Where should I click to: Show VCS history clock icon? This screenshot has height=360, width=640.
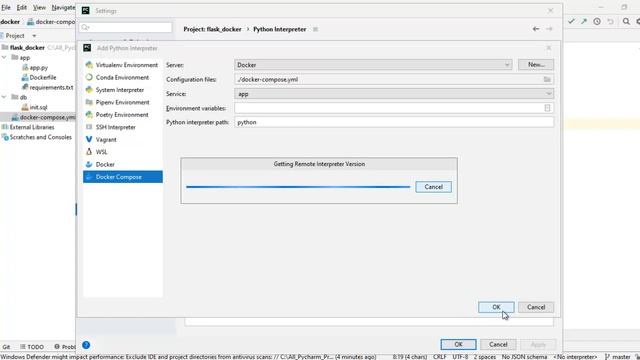[x=597, y=21]
